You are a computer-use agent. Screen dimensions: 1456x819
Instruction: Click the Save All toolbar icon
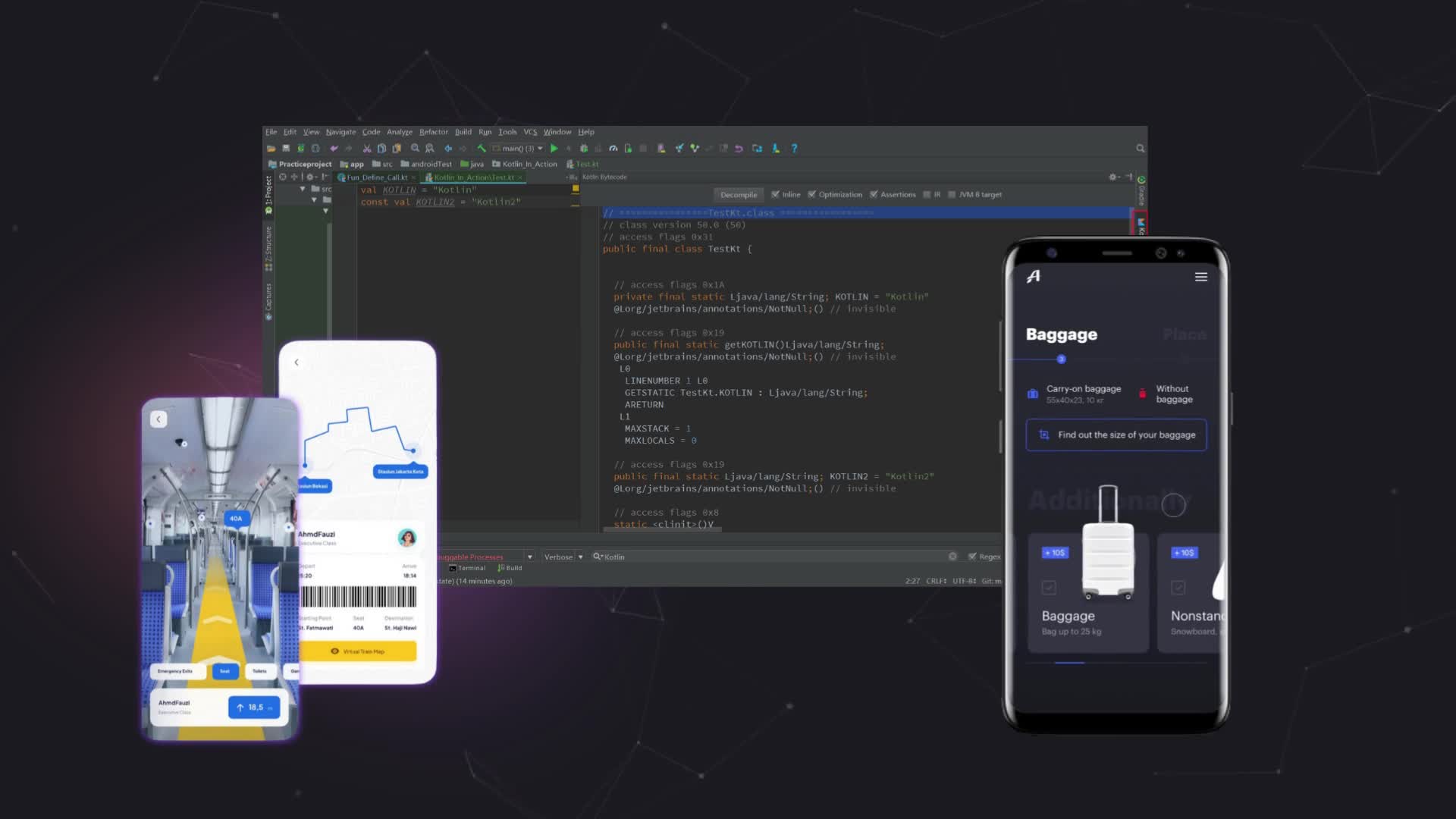pyautogui.click(x=286, y=149)
